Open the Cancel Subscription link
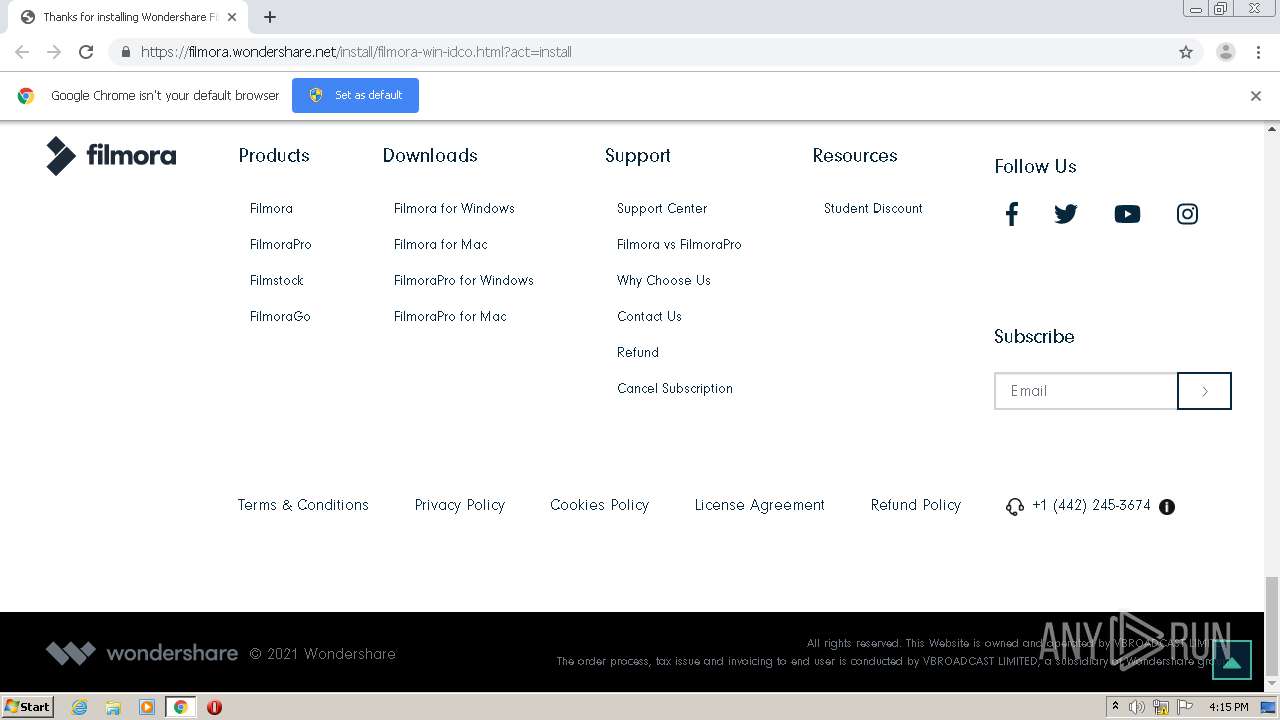 (x=675, y=389)
